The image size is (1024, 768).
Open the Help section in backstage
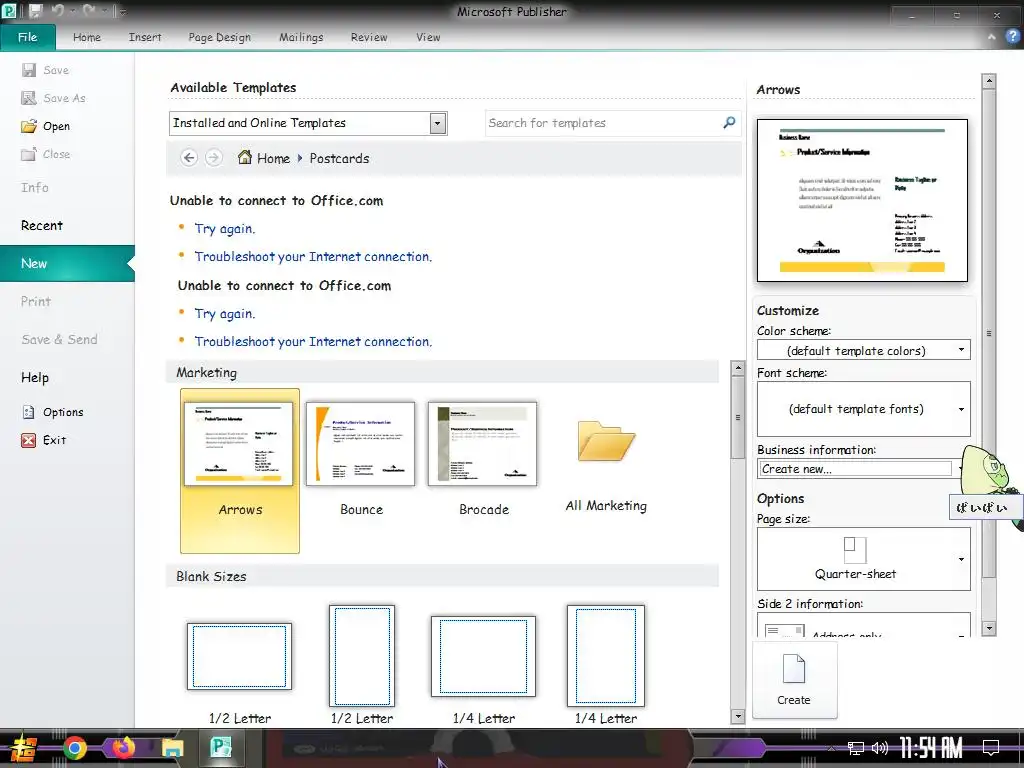point(35,377)
